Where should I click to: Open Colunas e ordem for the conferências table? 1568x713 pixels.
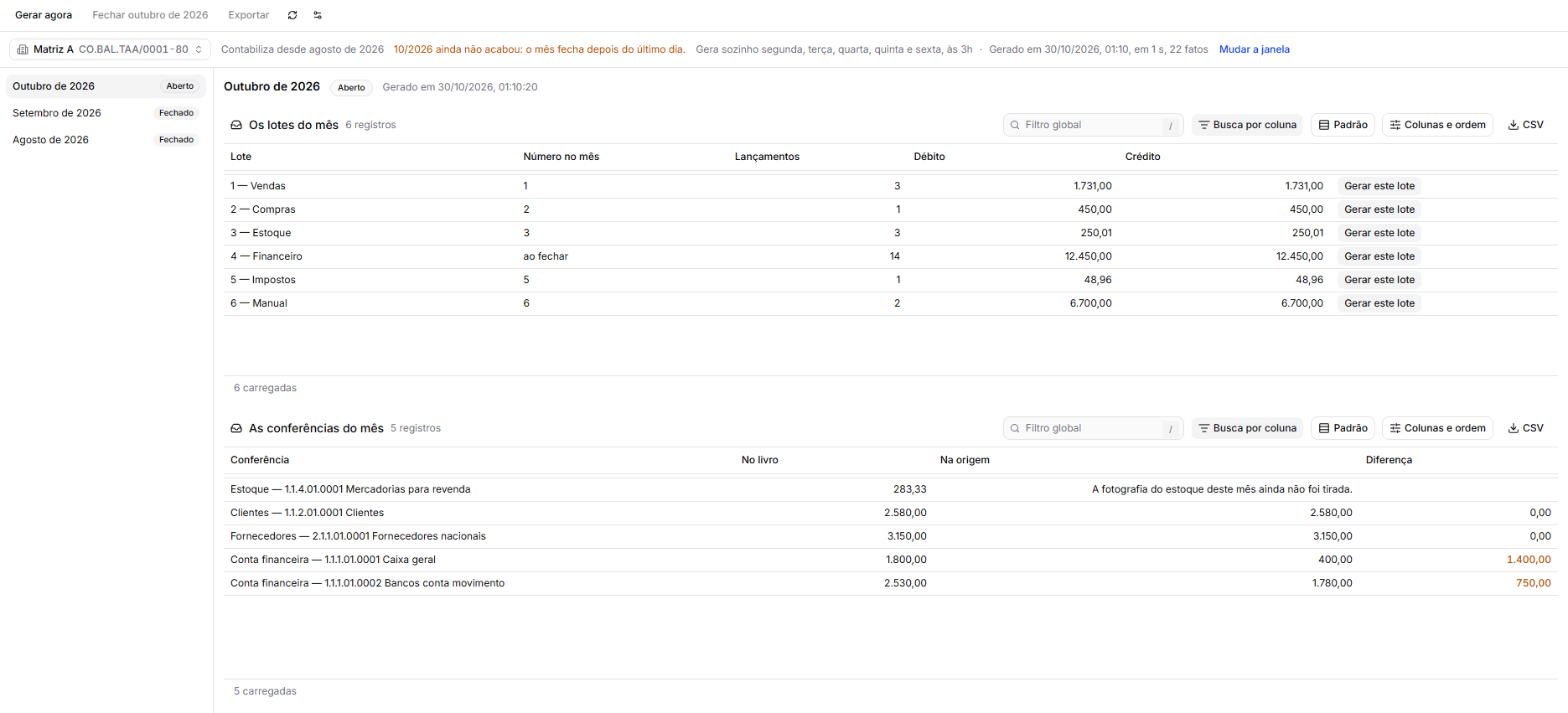click(x=1437, y=428)
